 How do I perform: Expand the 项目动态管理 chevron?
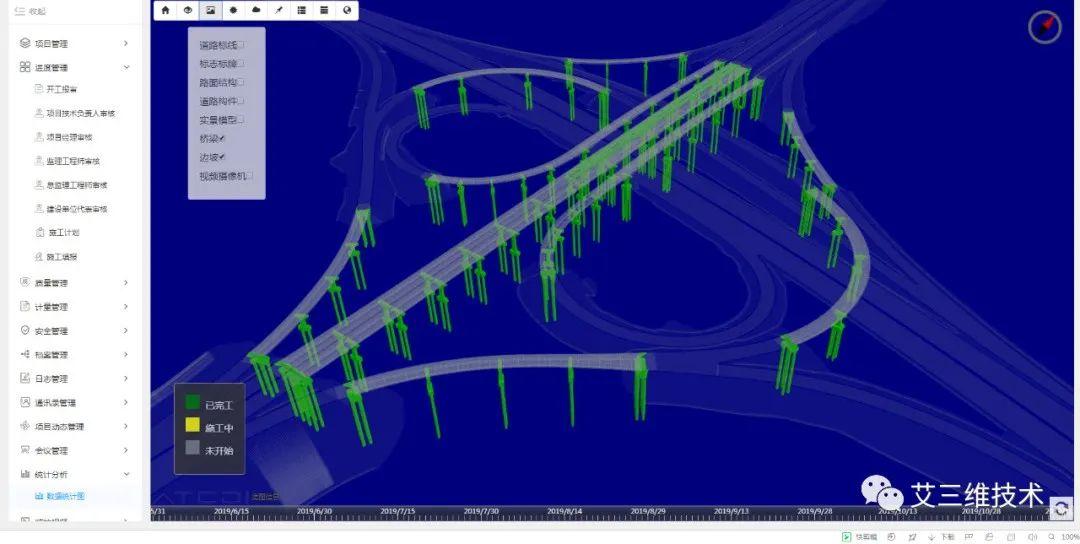pos(126,426)
